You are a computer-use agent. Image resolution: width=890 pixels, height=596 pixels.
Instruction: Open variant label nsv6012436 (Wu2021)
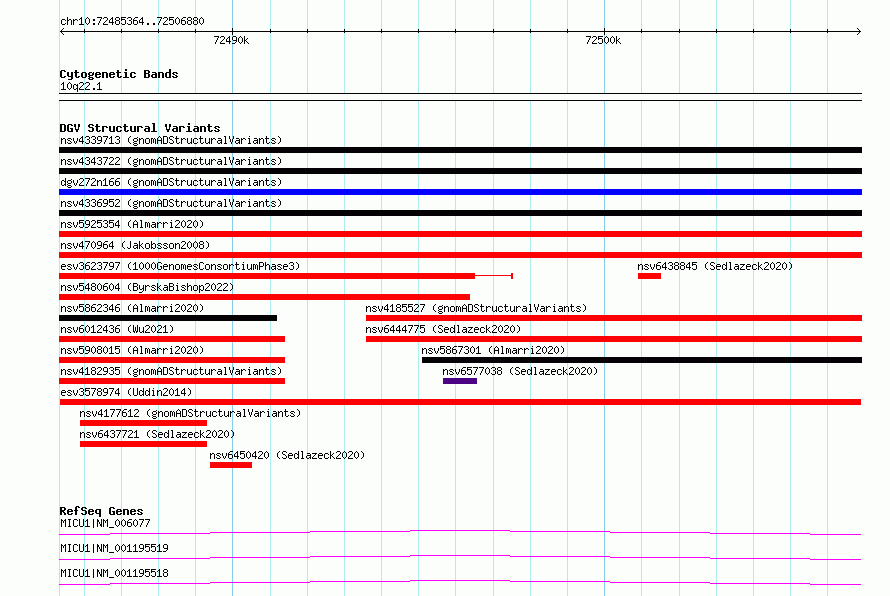[x=117, y=329]
